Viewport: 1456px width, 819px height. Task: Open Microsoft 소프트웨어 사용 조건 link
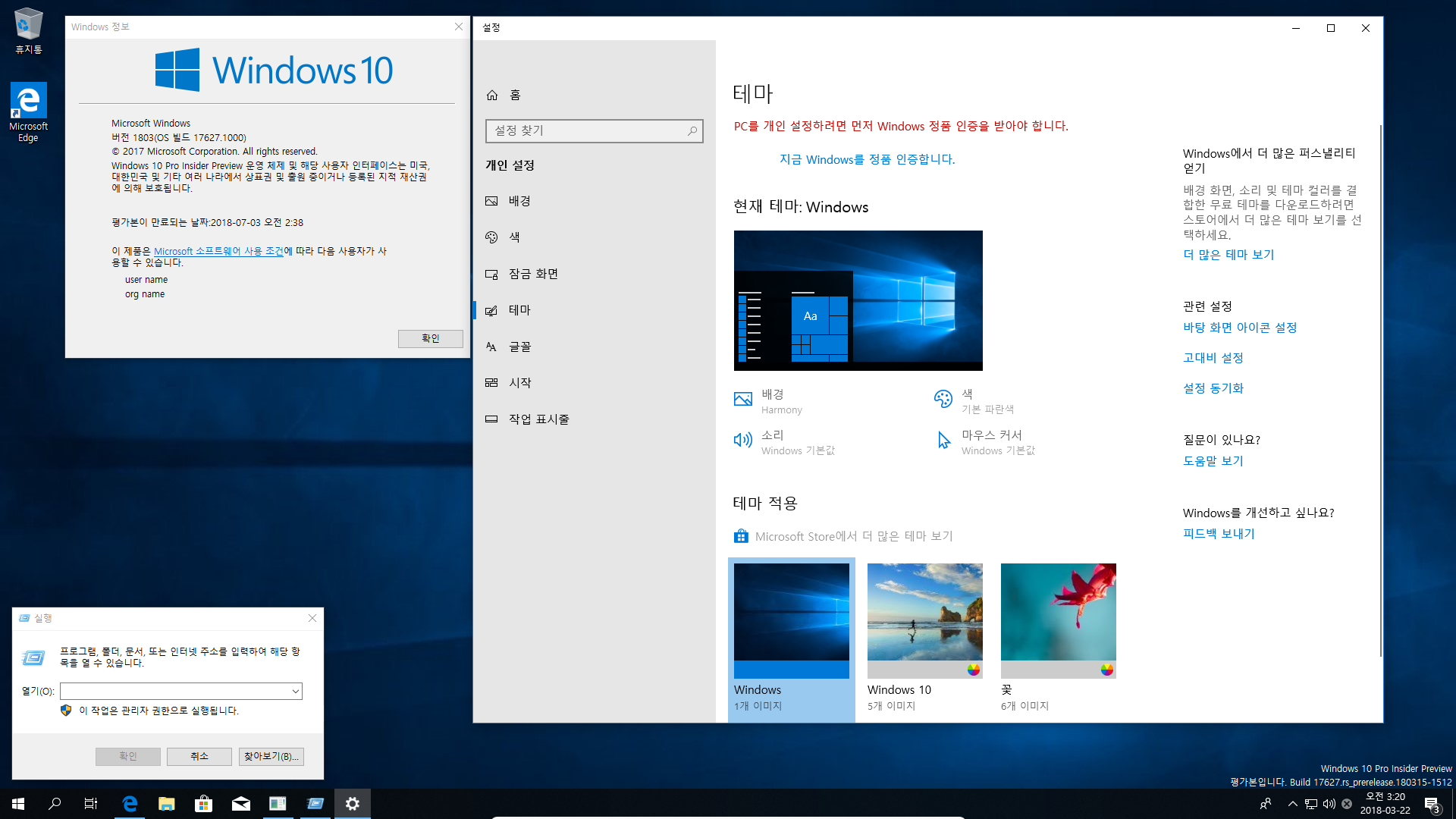pos(218,251)
